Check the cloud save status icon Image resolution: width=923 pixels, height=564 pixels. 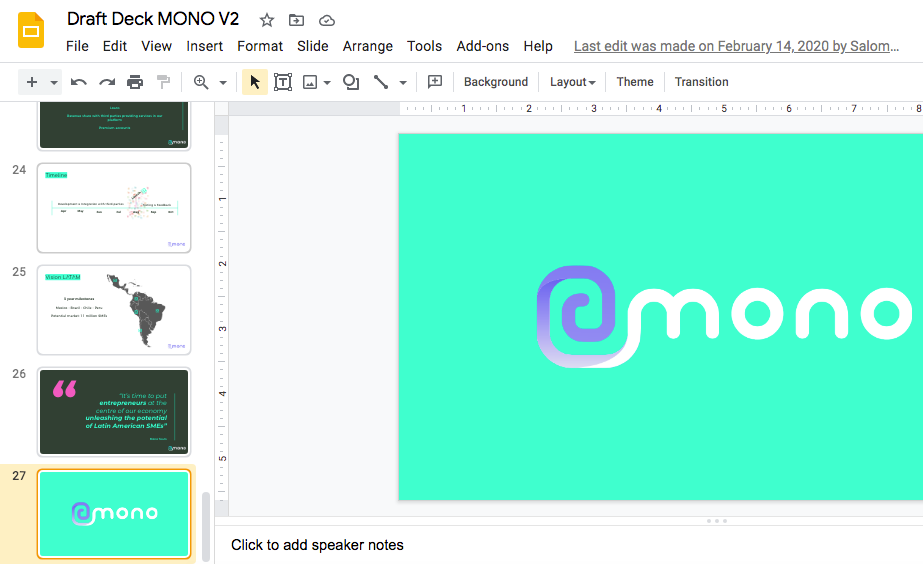point(327,21)
